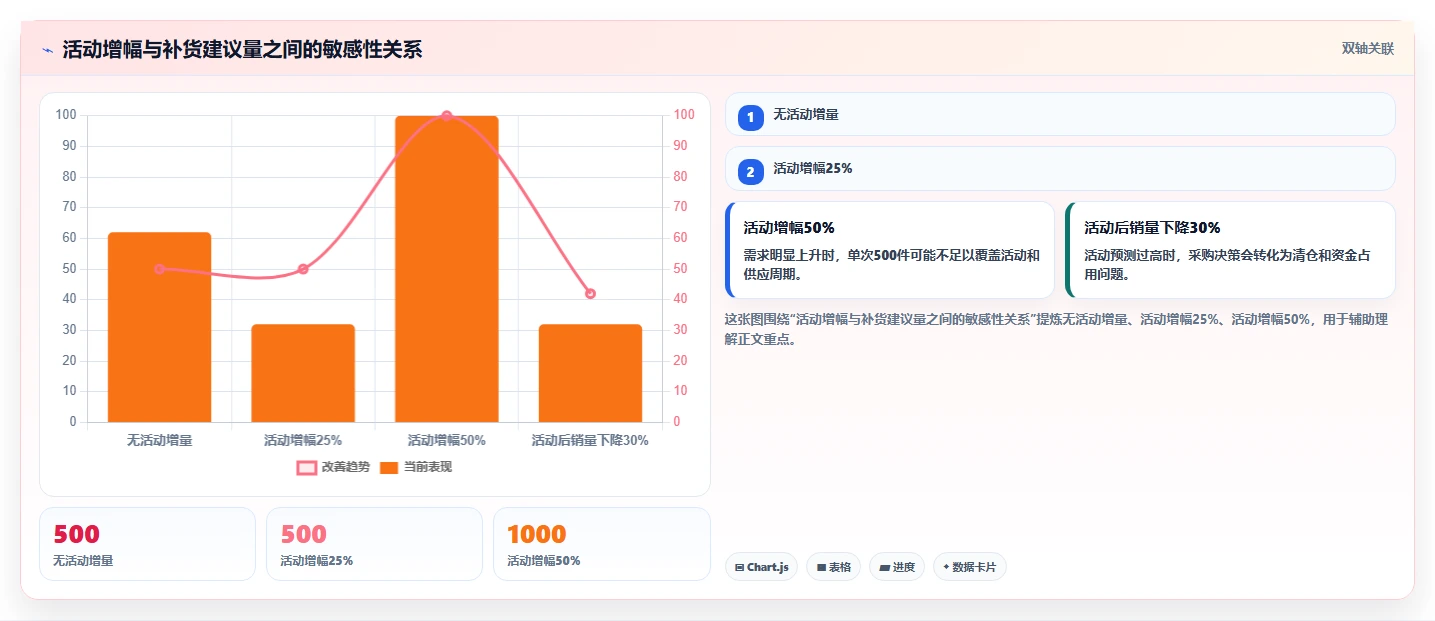Click the line peak point at 活动增幅50%
The height and width of the screenshot is (621, 1435).
[446, 116]
